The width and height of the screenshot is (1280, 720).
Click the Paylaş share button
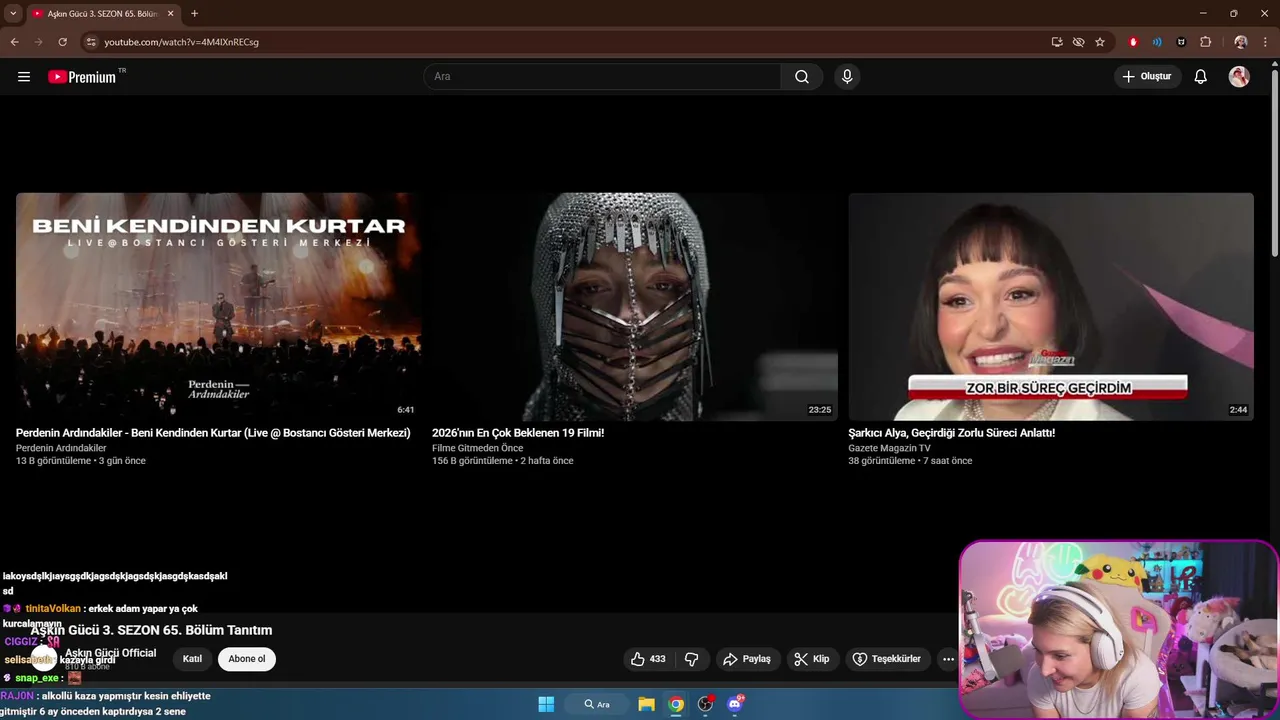(747, 659)
